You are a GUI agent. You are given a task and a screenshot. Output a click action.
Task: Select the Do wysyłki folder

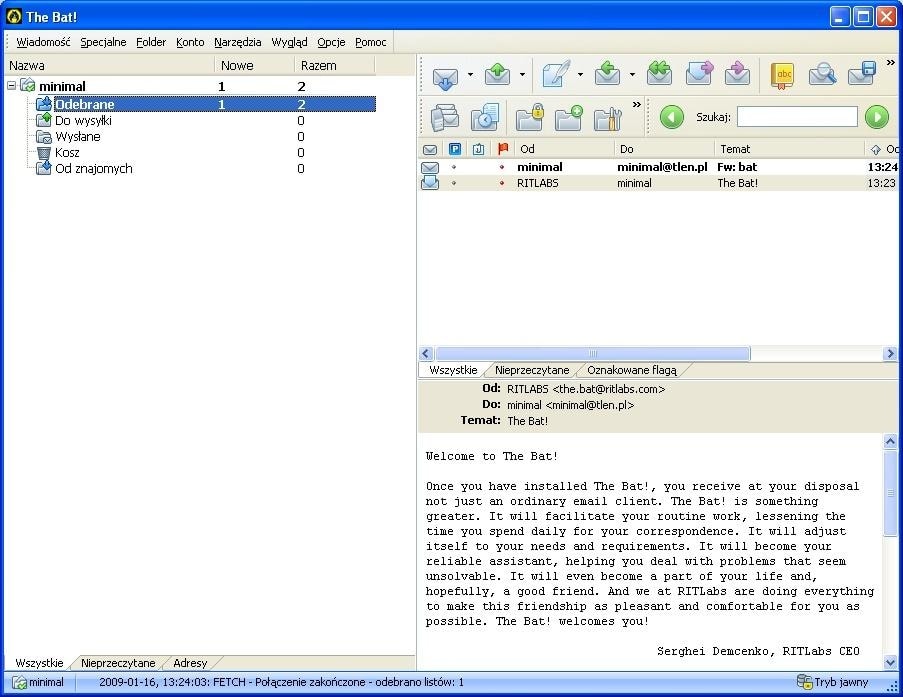(x=84, y=120)
